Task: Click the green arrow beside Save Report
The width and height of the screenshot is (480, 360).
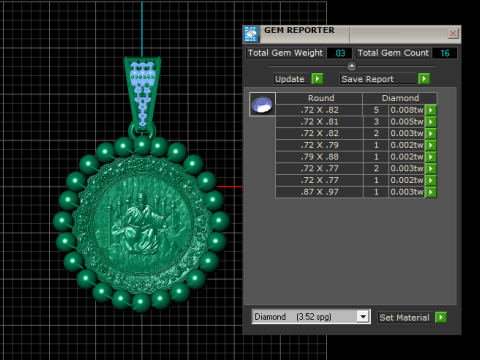Action: [x=424, y=79]
